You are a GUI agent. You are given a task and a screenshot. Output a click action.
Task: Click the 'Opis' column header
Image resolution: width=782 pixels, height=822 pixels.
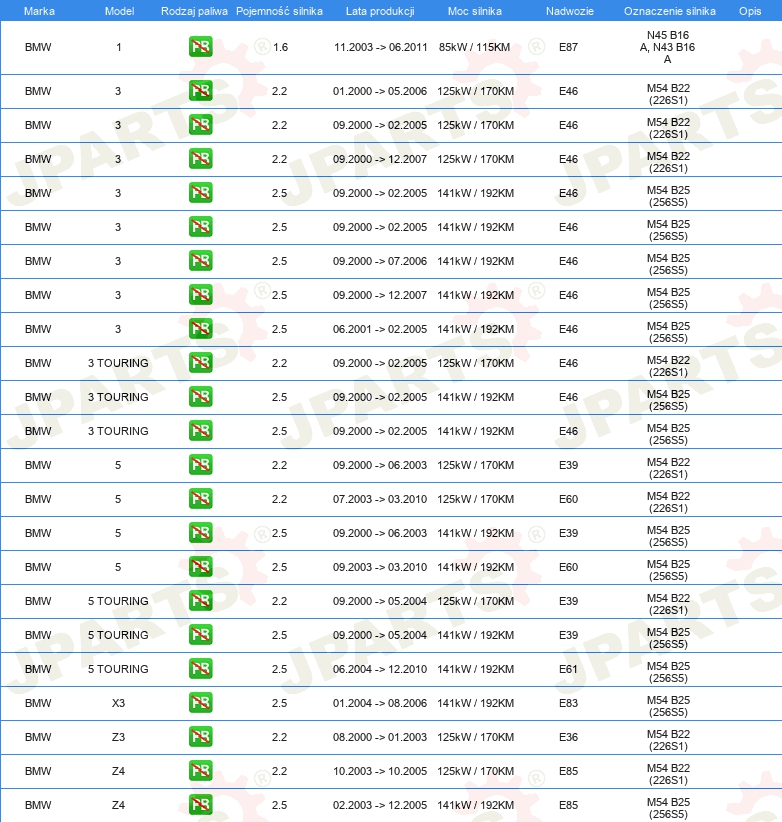(x=750, y=11)
